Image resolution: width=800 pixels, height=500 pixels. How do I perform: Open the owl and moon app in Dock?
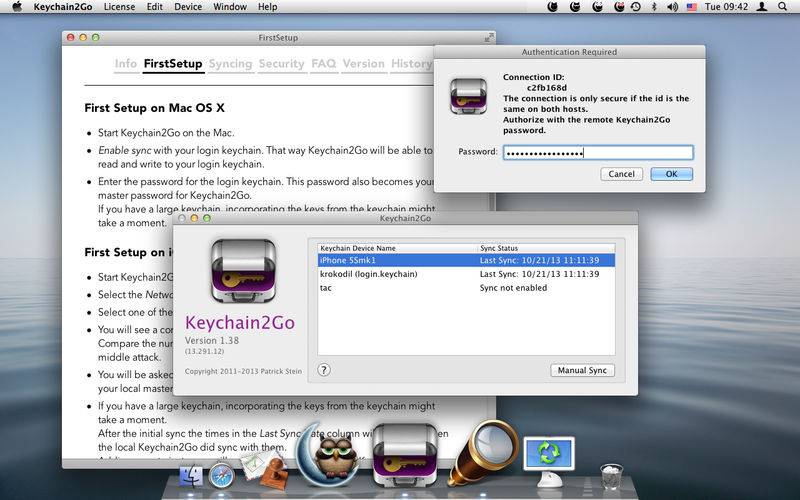pyautogui.click(x=327, y=454)
